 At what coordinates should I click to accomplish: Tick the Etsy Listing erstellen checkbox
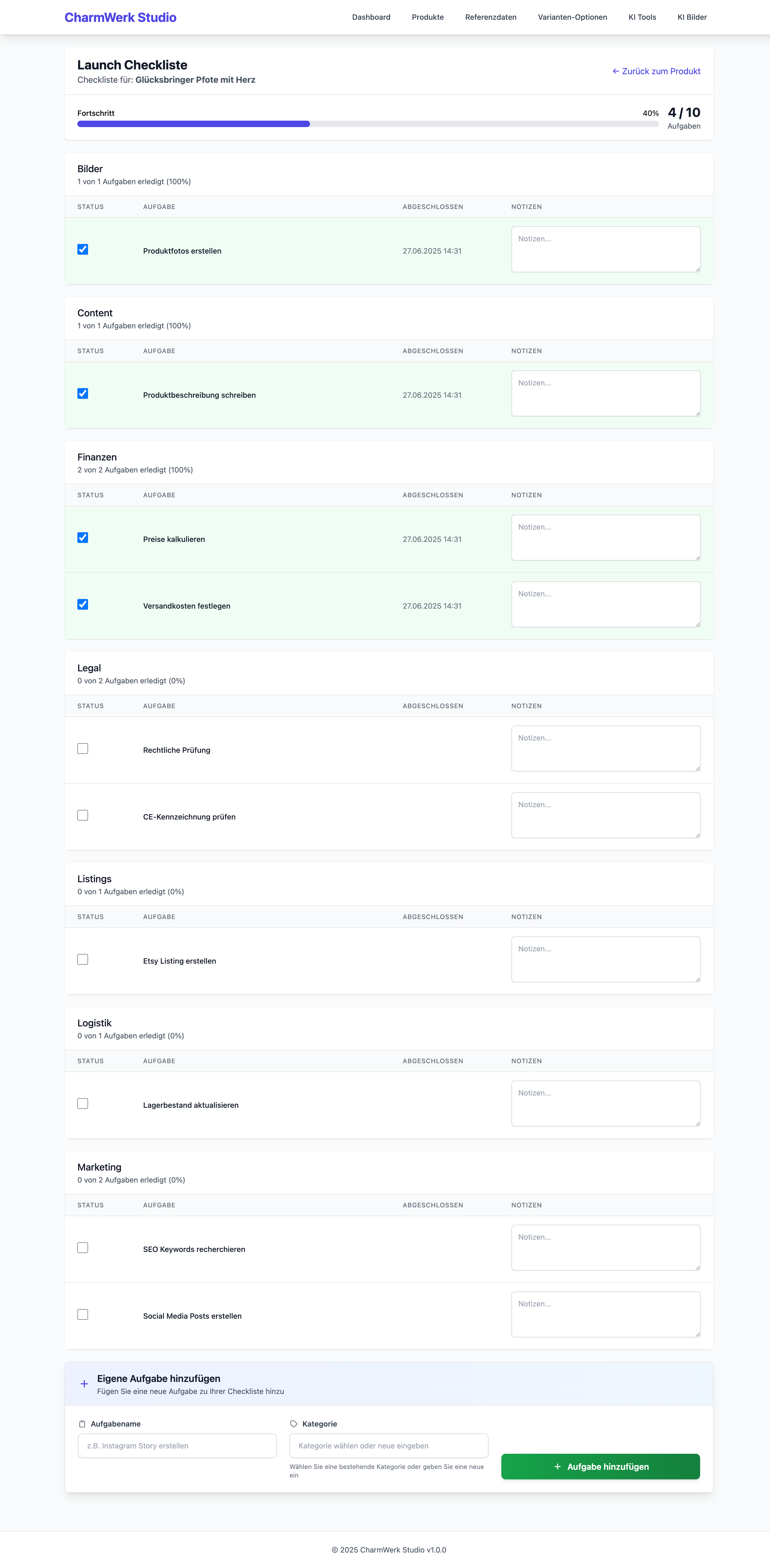click(x=83, y=960)
